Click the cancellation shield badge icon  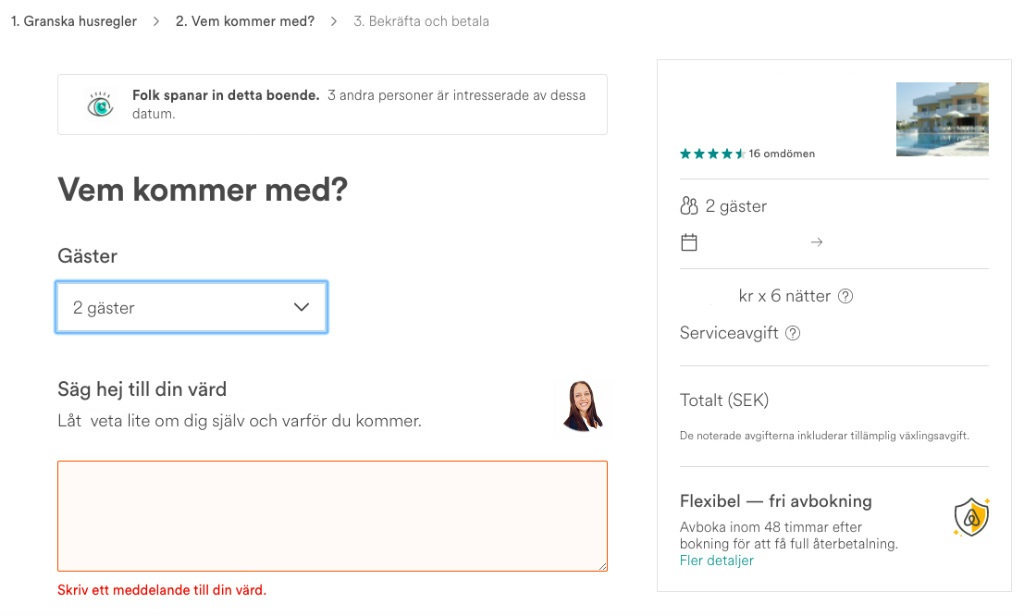972,517
